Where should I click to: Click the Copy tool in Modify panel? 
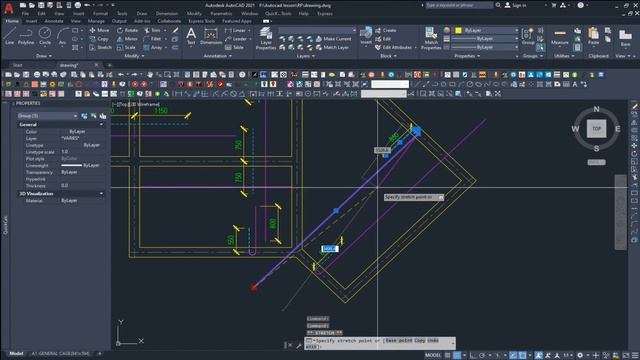[x=99, y=39]
